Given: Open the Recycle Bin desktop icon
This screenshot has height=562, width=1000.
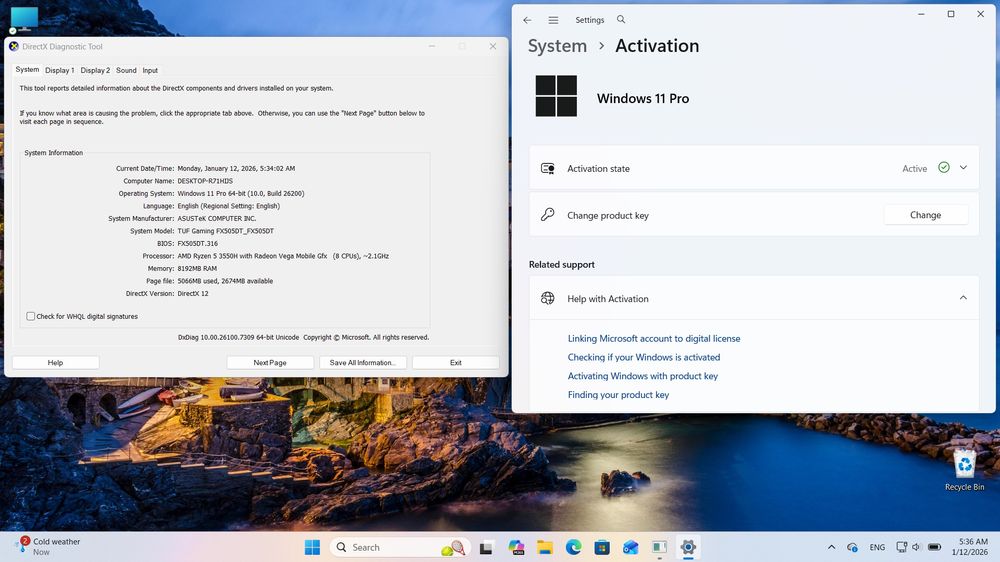Looking at the screenshot, I should point(964,465).
